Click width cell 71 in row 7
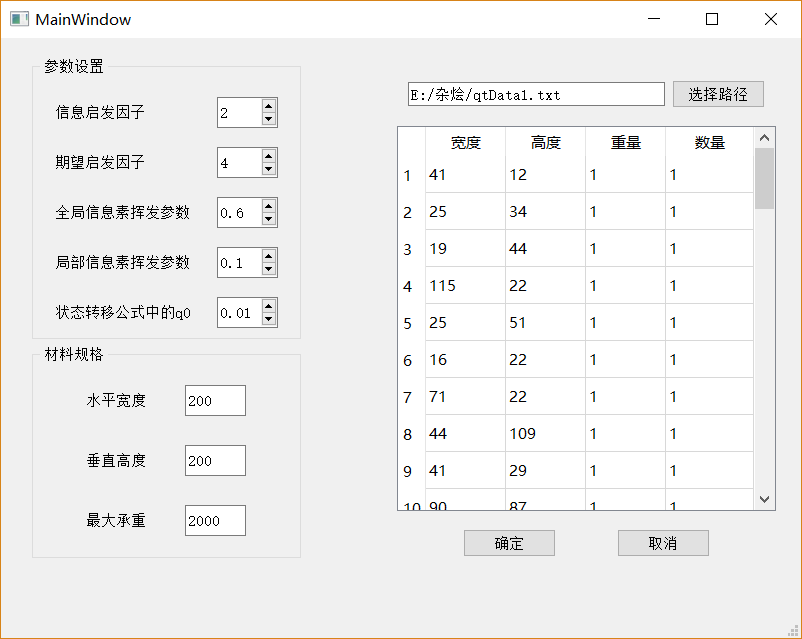The height and width of the screenshot is (639, 802). pos(465,396)
